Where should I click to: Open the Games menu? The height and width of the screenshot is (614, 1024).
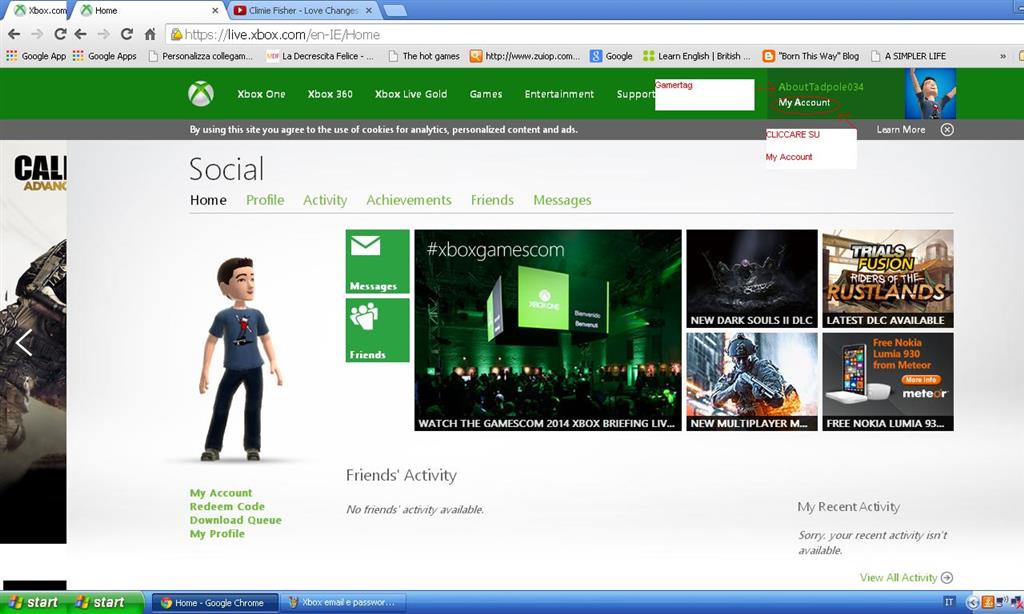486,94
